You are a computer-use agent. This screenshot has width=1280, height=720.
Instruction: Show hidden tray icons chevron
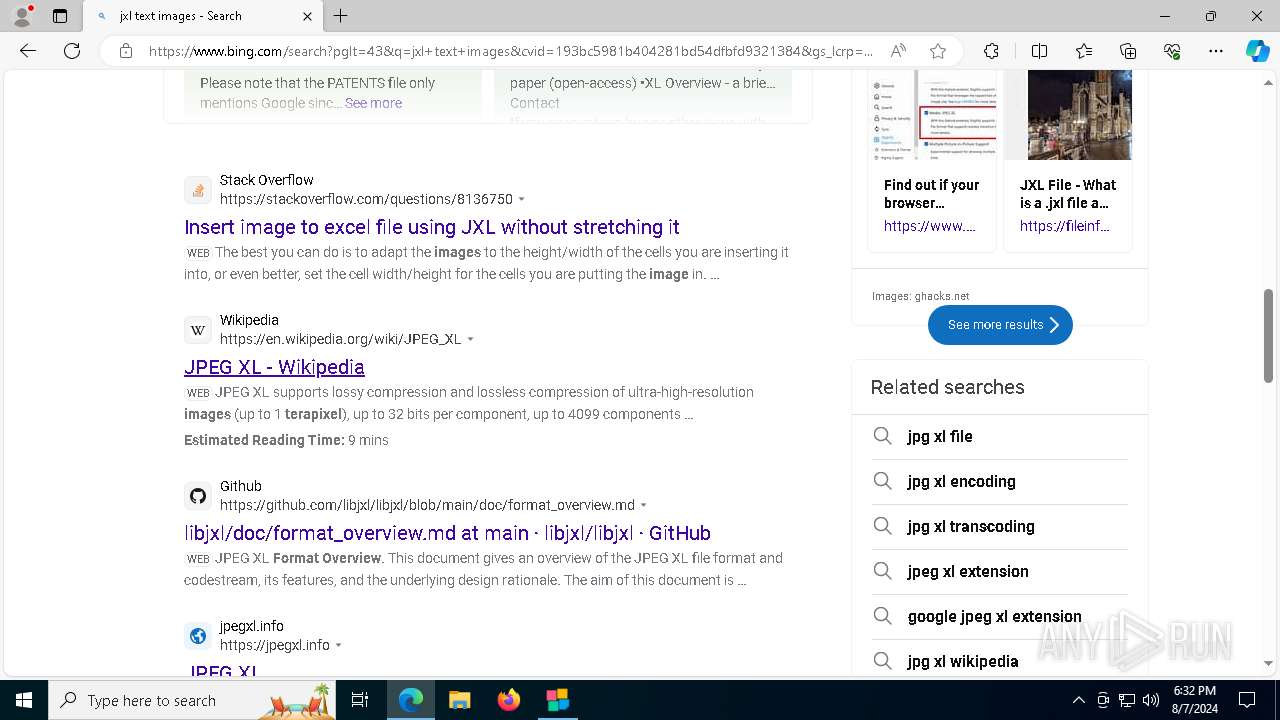(x=1078, y=700)
